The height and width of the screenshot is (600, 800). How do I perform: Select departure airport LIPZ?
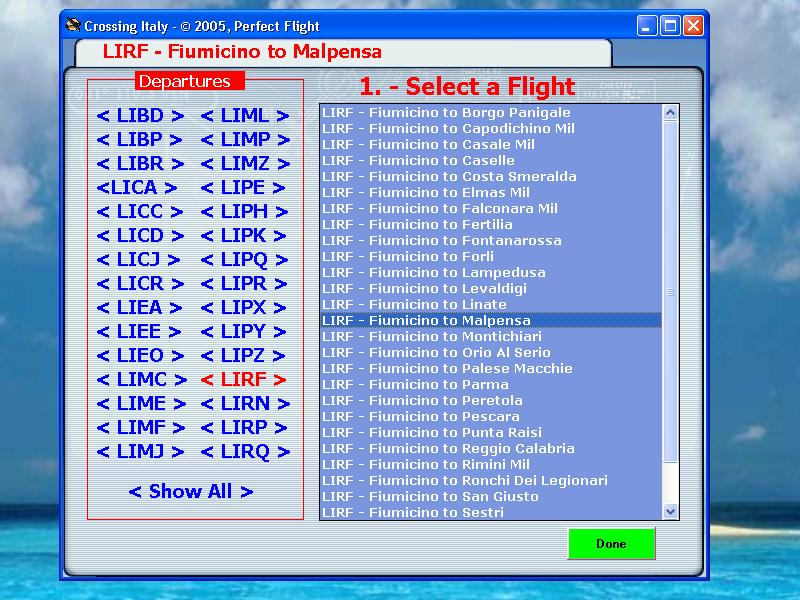point(243,355)
